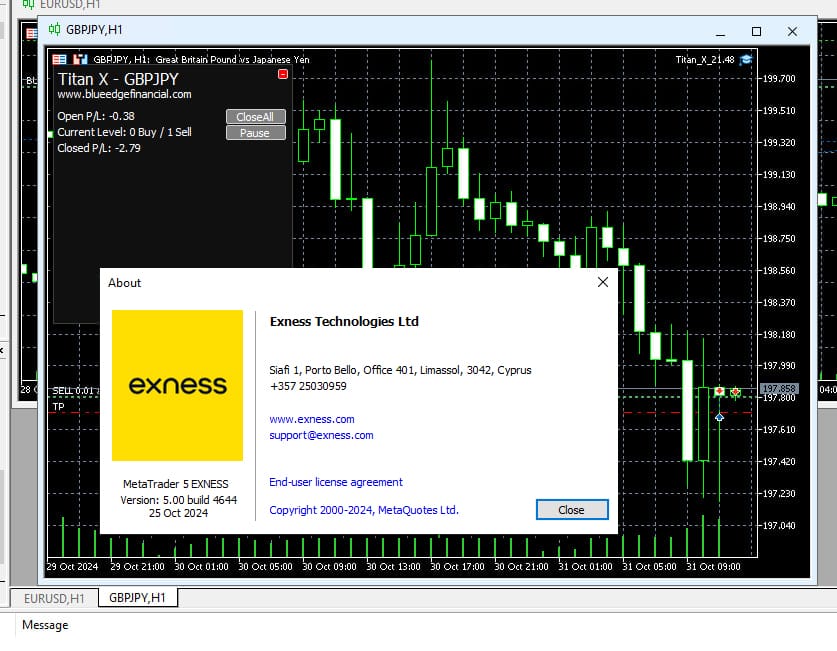The height and width of the screenshot is (651, 837).
Task: Click the GBPJPY chart window title icon
Action: (x=54, y=30)
